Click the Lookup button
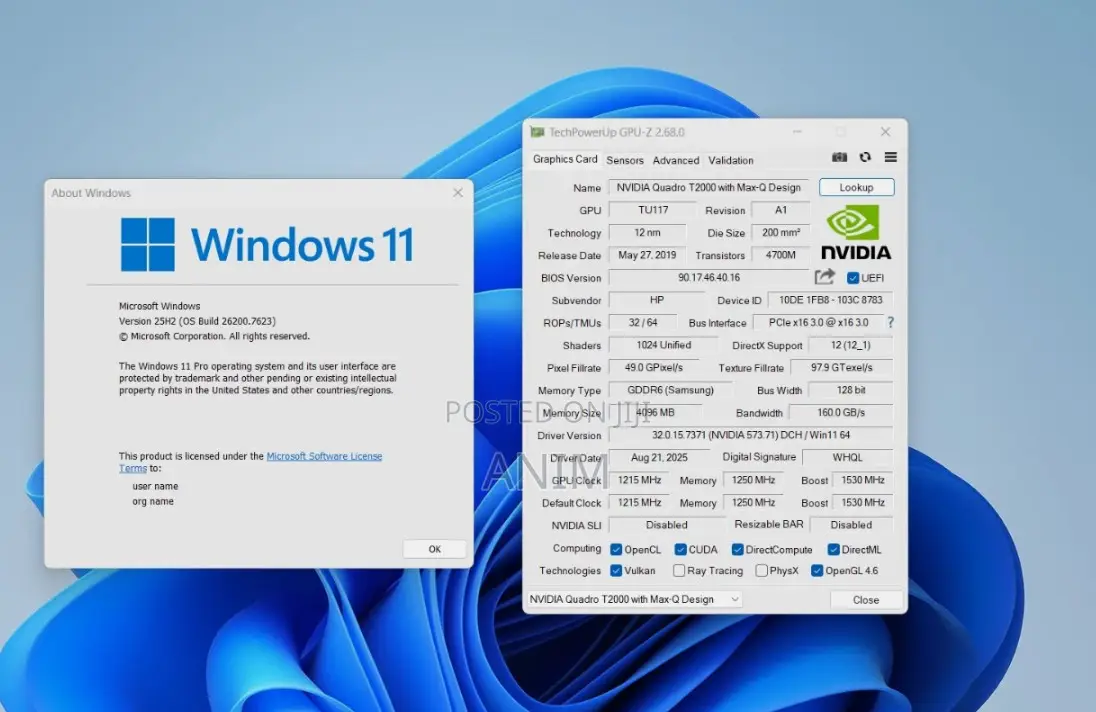Screen dimensions: 1096x712 coord(856,187)
